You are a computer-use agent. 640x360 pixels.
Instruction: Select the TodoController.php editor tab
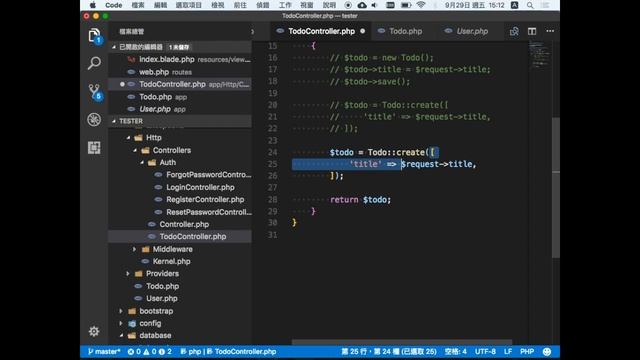click(x=321, y=31)
